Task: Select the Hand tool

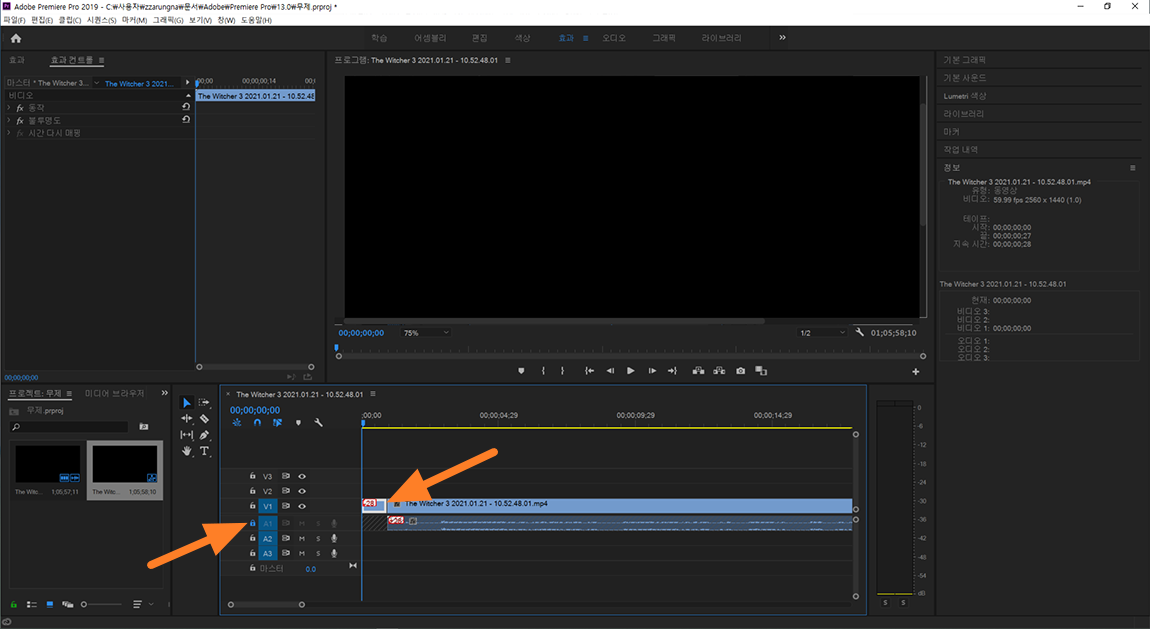Action: tap(186, 451)
